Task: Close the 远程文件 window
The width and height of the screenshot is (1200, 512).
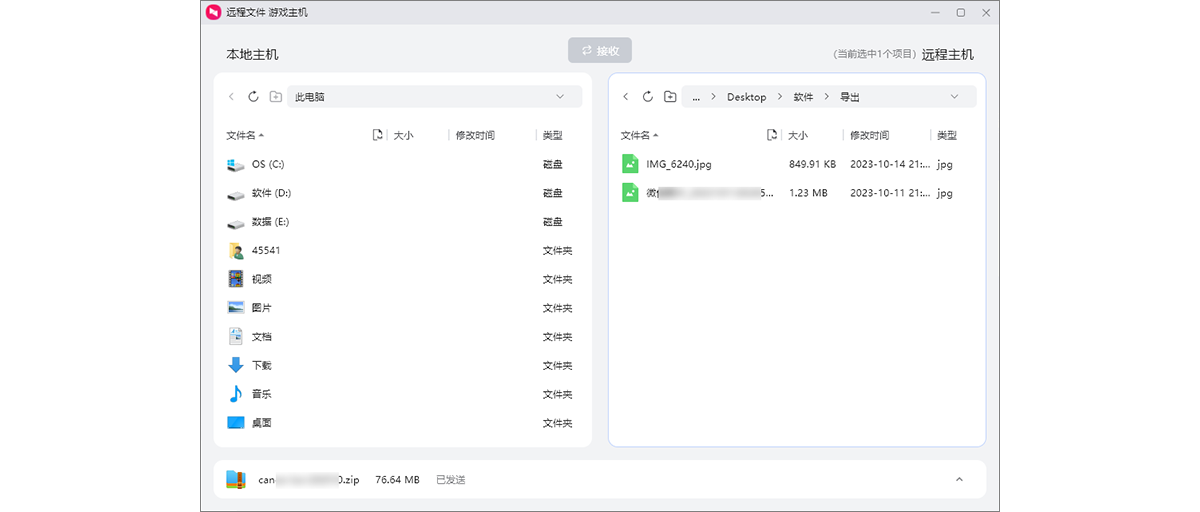Action: [986, 12]
